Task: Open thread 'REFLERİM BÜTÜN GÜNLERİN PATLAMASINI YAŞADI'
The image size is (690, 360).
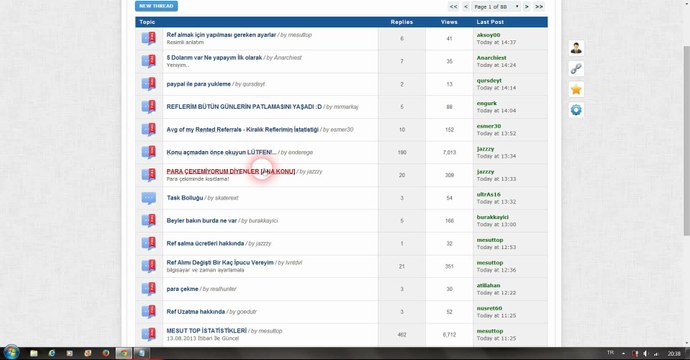Action: pos(244,107)
